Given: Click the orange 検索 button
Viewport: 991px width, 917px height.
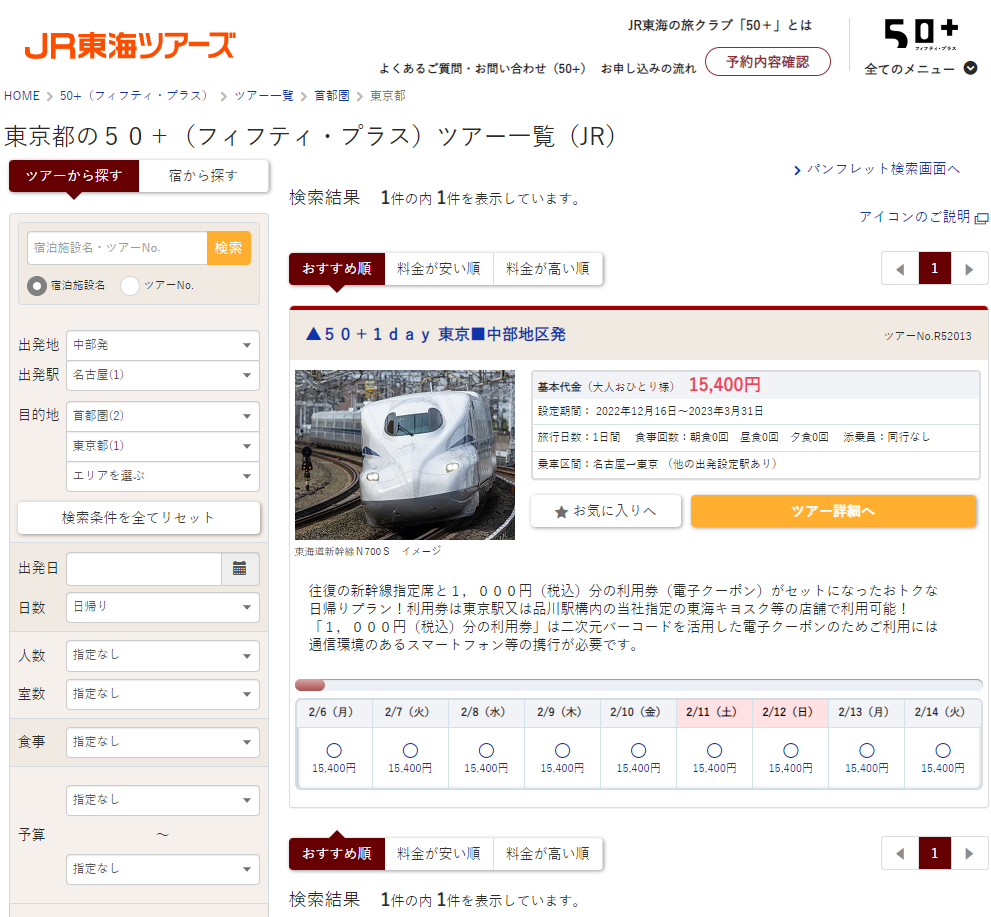Looking at the screenshot, I should [x=228, y=248].
